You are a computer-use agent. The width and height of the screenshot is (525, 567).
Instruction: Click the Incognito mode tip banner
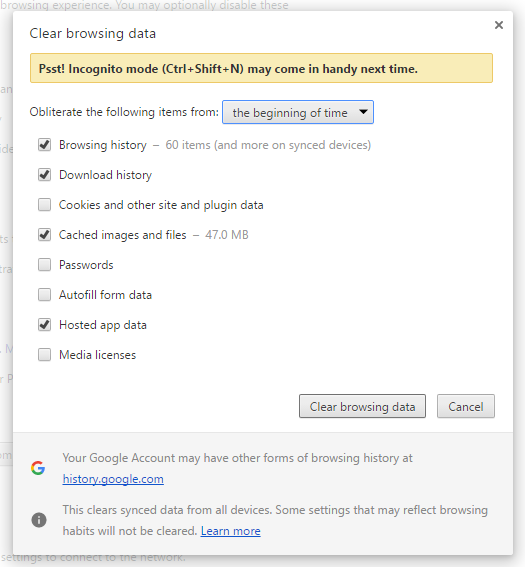[x=261, y=68]
